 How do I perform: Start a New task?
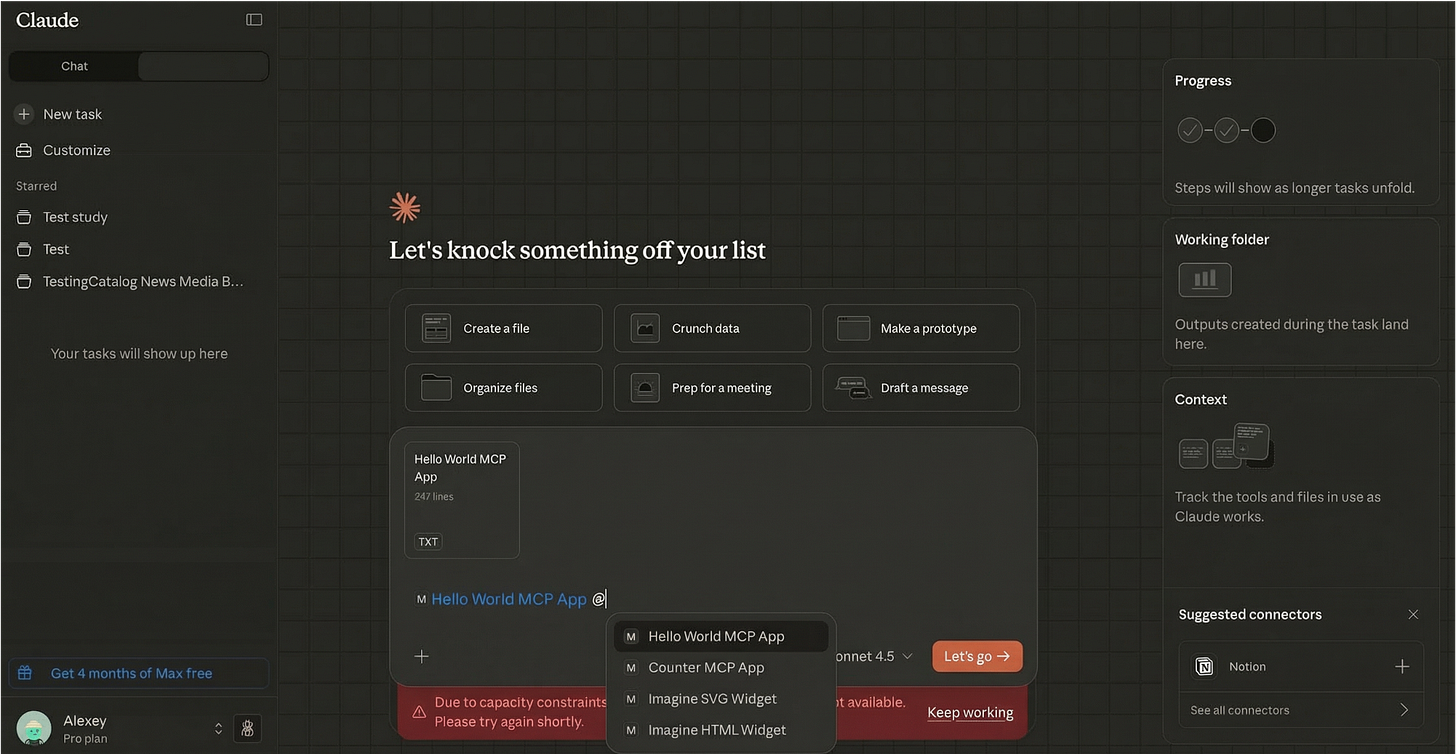(72, 114)
